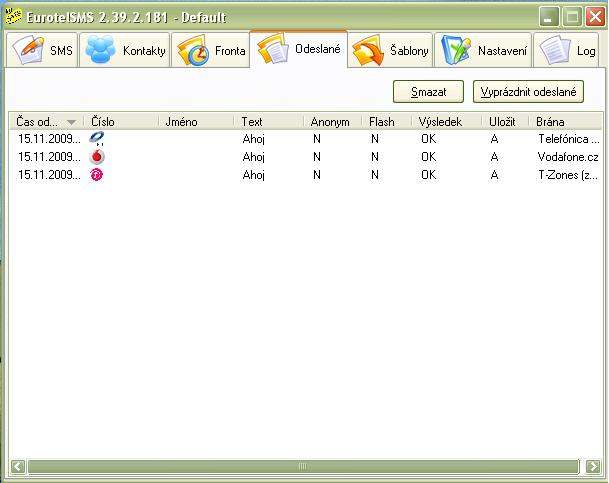Click the Fronta clock folder icon
The height and width of the screenshot is (483, 609).
click(192, 50)
